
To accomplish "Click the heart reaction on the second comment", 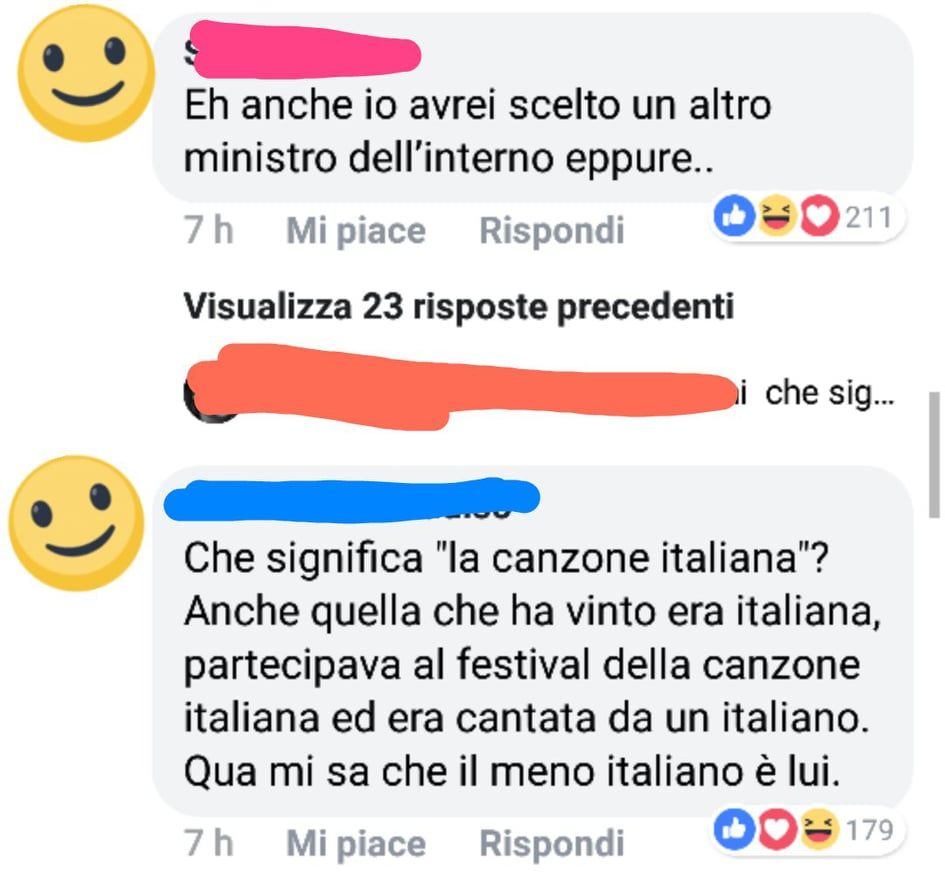I will click(x=776, y=829).
